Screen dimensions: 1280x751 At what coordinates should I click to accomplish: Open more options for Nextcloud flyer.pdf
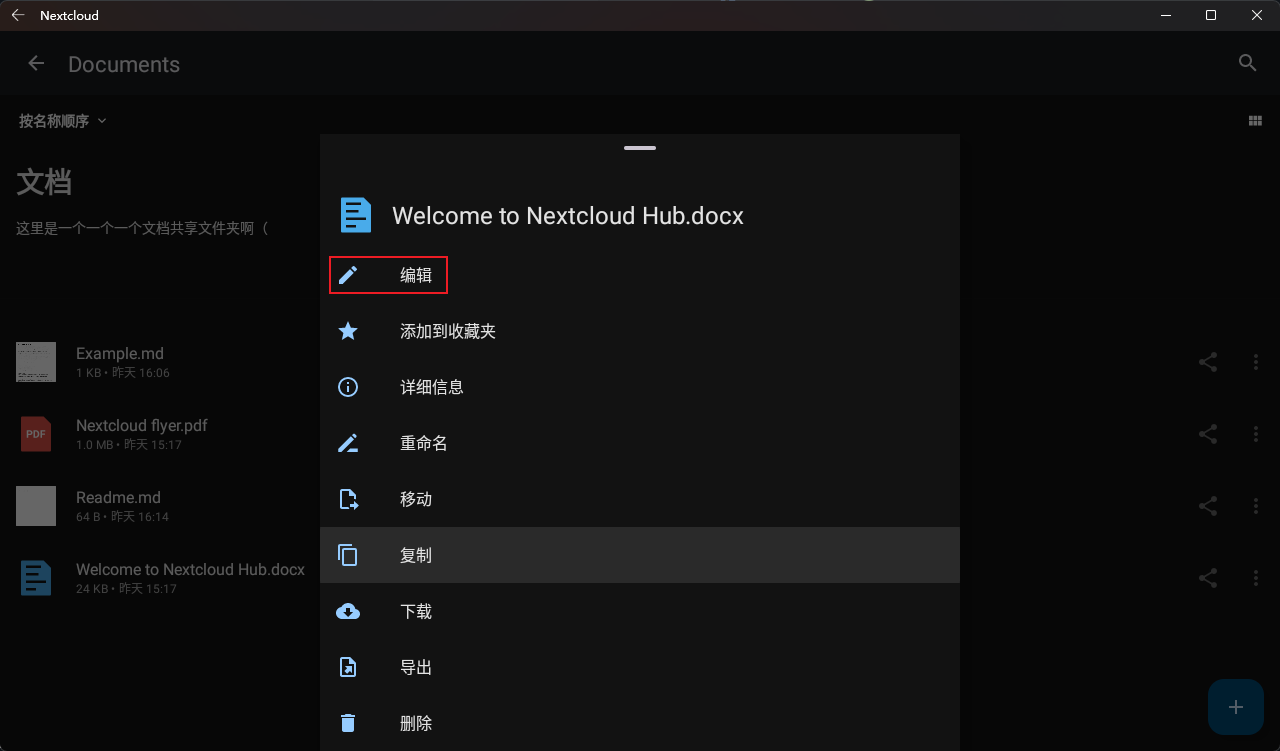pos(1256,434)
